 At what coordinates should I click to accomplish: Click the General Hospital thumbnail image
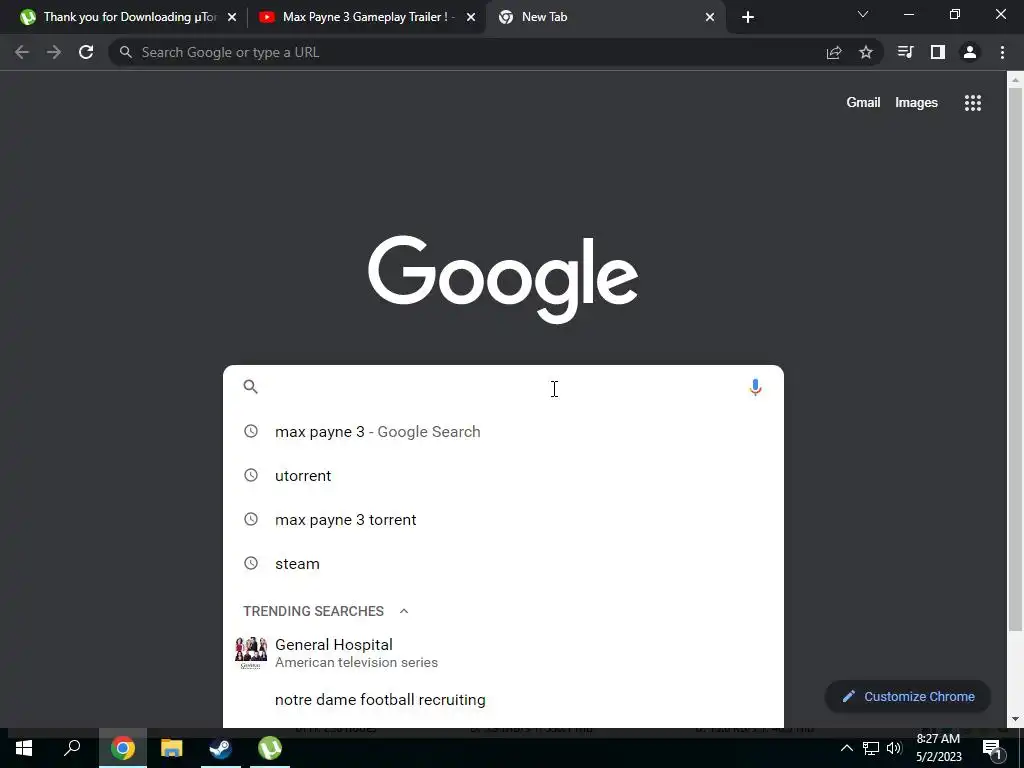tap(251, 653)
